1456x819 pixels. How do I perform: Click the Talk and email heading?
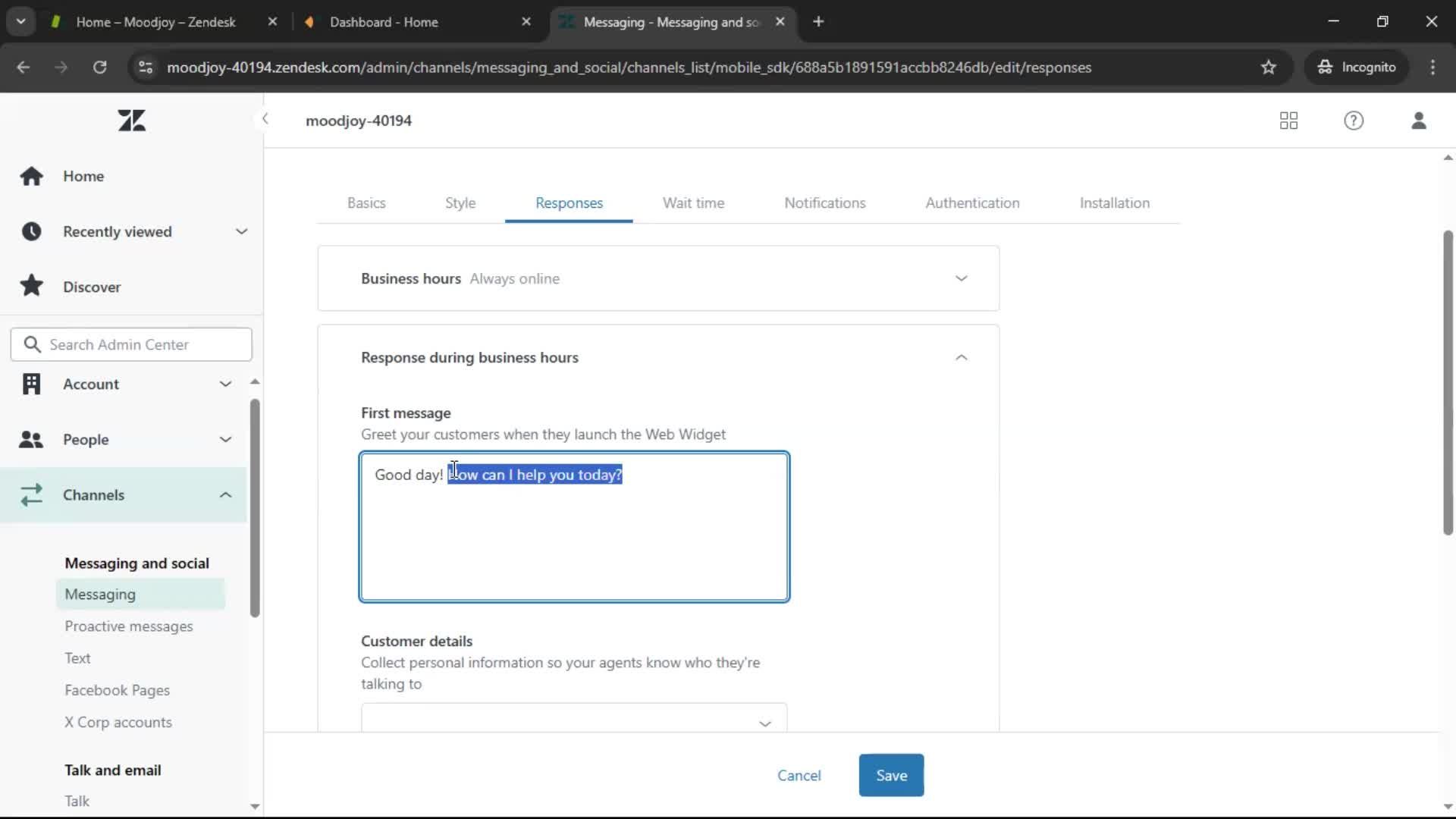click(x=112, y=770)
